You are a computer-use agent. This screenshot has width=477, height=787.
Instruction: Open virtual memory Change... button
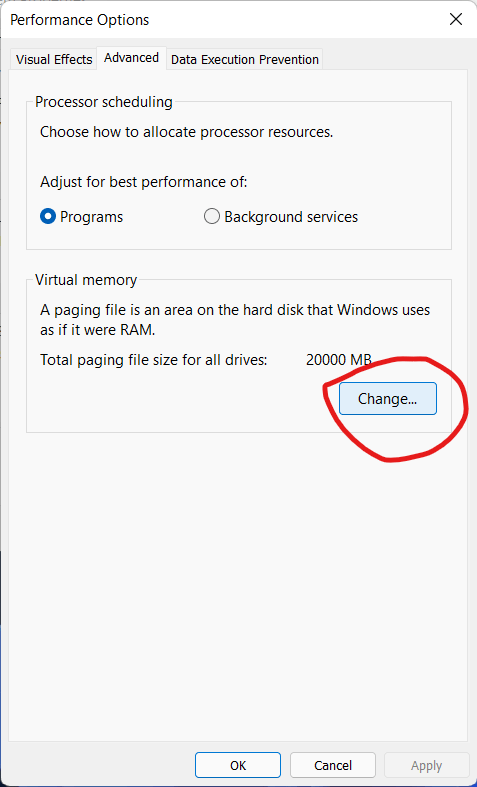coord(388,399)
